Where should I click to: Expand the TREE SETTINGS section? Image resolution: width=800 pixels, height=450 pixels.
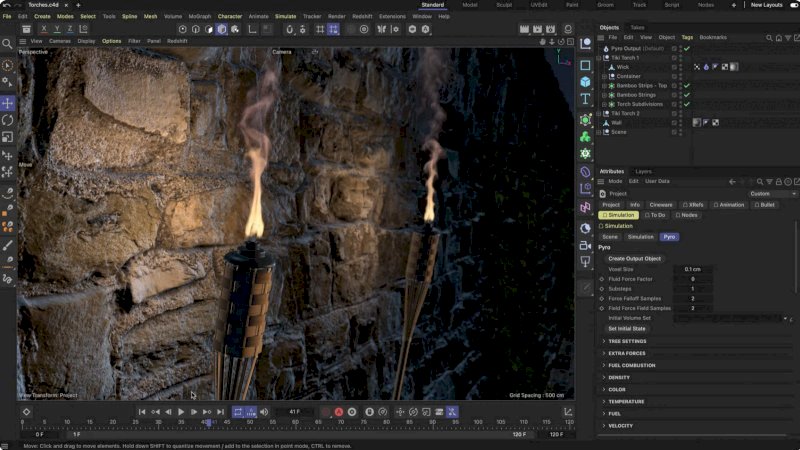[x=627, y=341]
